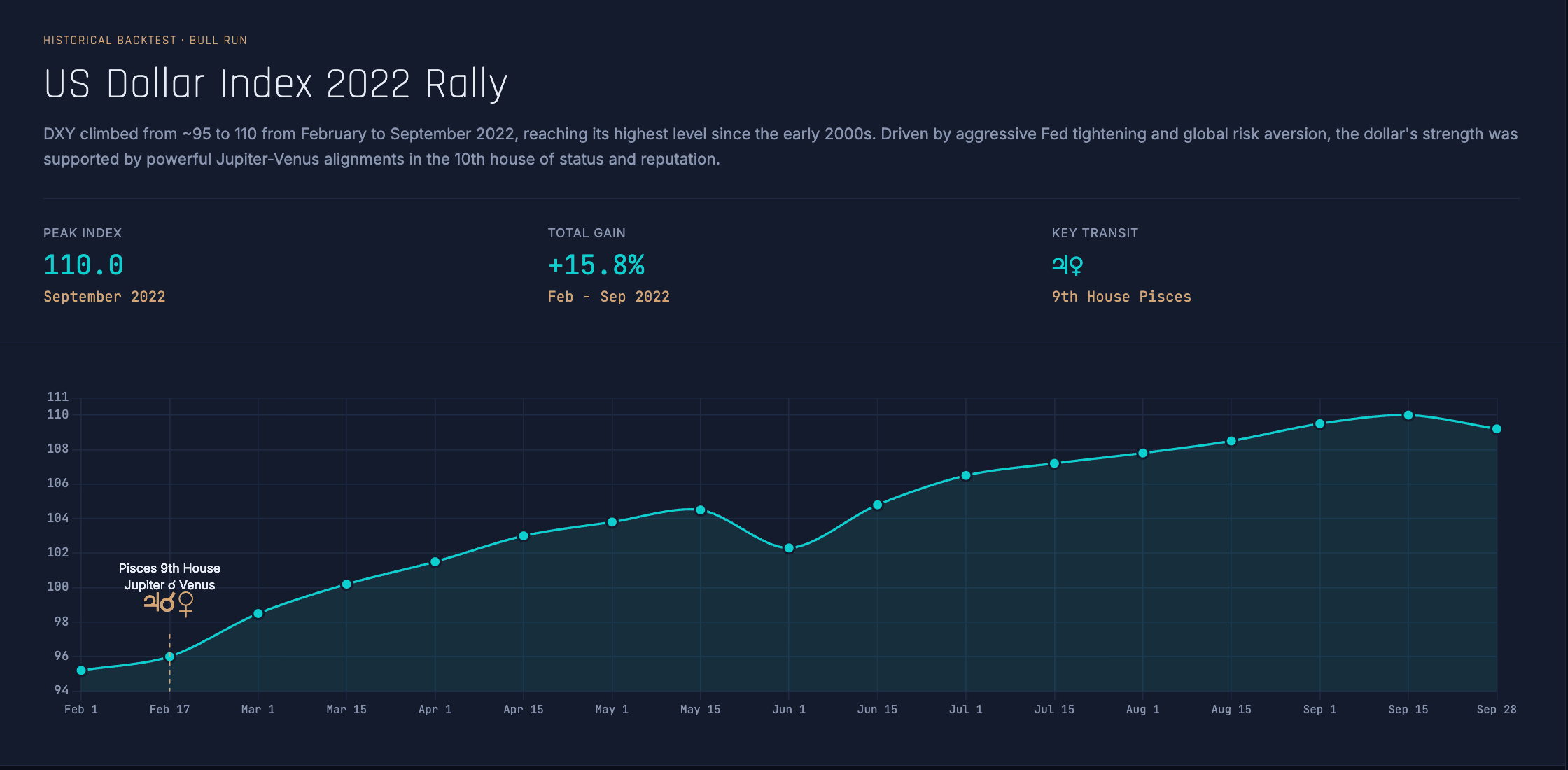Click the Aug 15 data point

click(x=1231, y=441)
